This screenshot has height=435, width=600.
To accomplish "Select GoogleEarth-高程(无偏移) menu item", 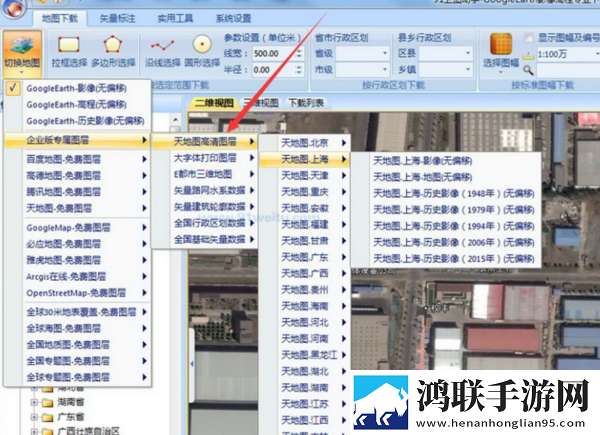I will (x=78, y=104).
